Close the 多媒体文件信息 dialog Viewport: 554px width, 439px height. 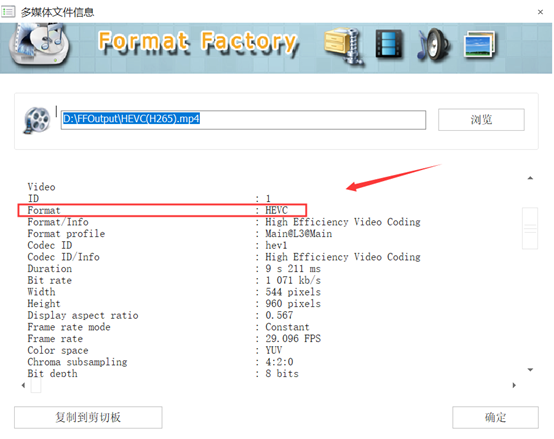tap(540, 12)
